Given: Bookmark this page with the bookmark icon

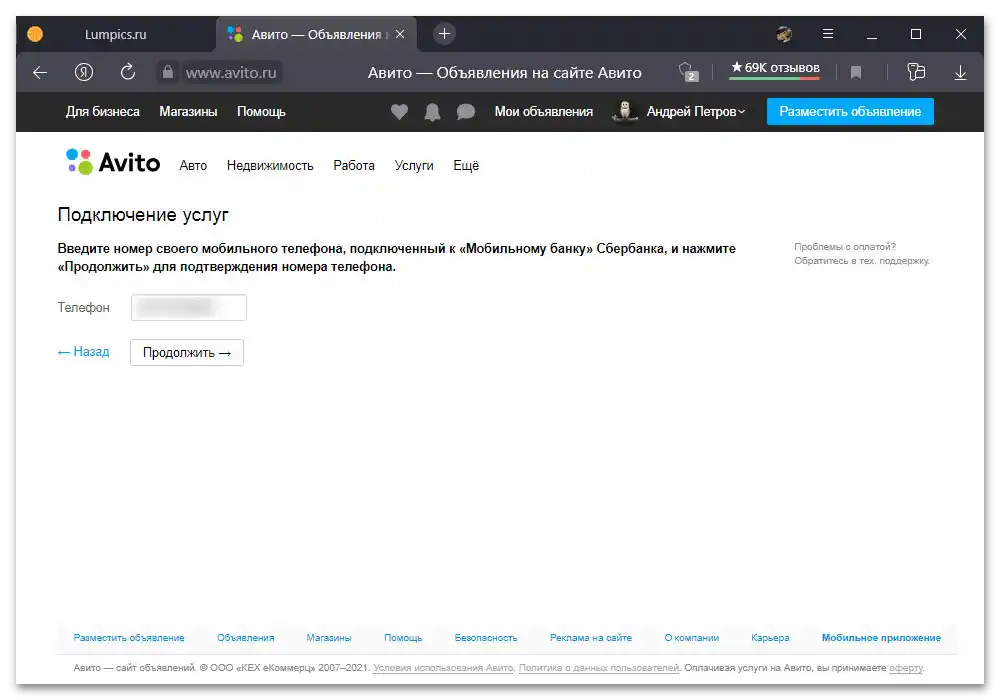Looking at the screenshot, I should tap(856, 73).
